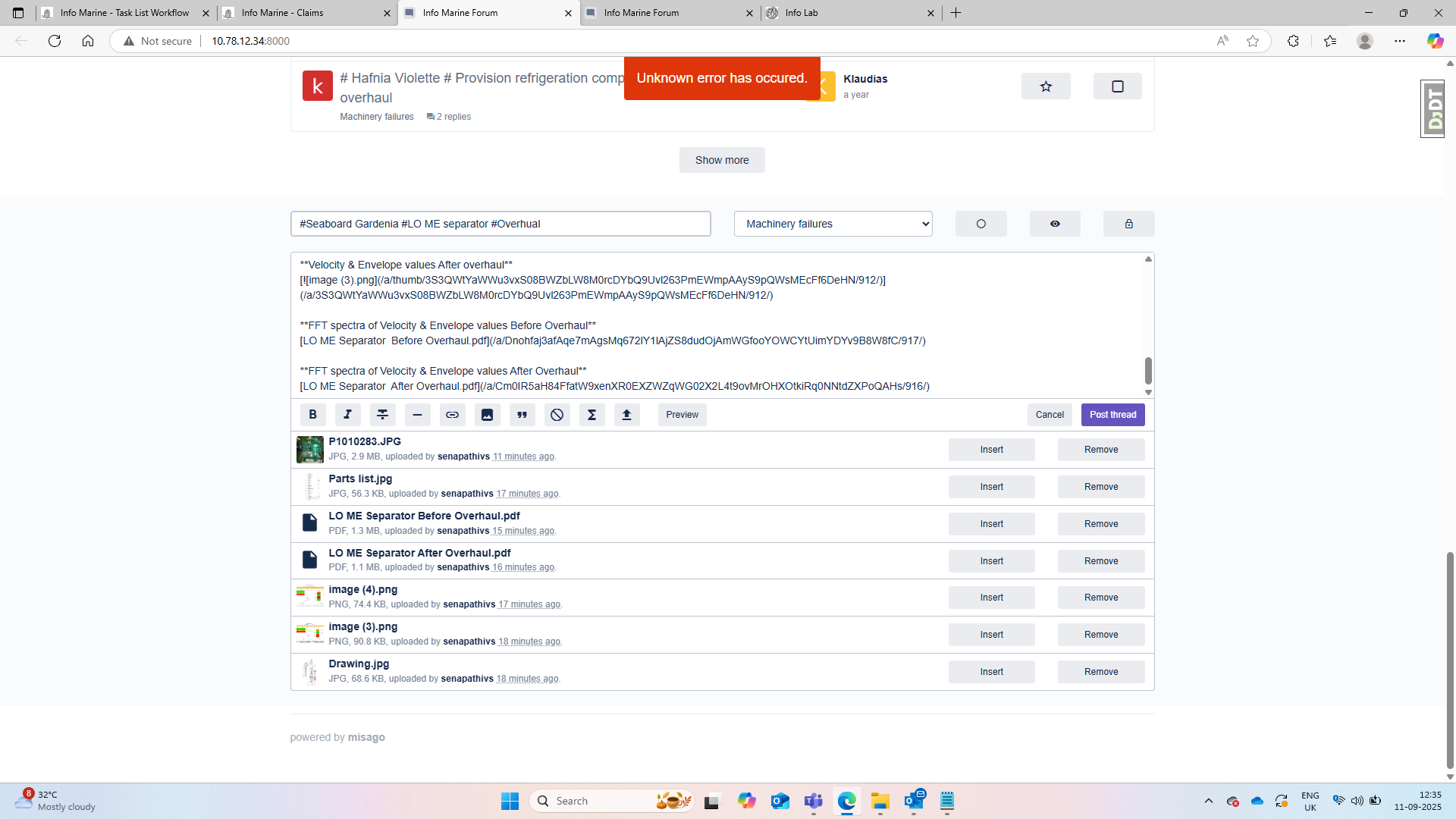
Task: Insert a hyperlink via link icon
Action: tap(452, 415)
